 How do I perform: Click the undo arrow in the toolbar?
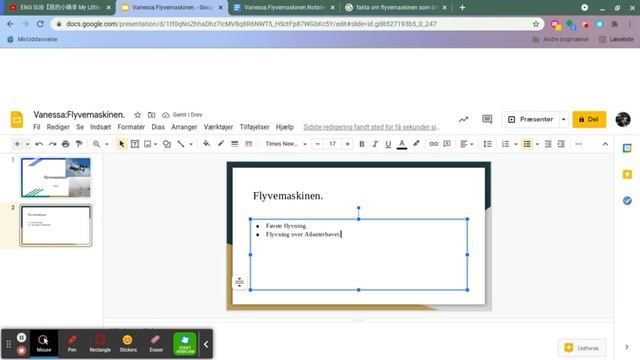pos(39,144)
